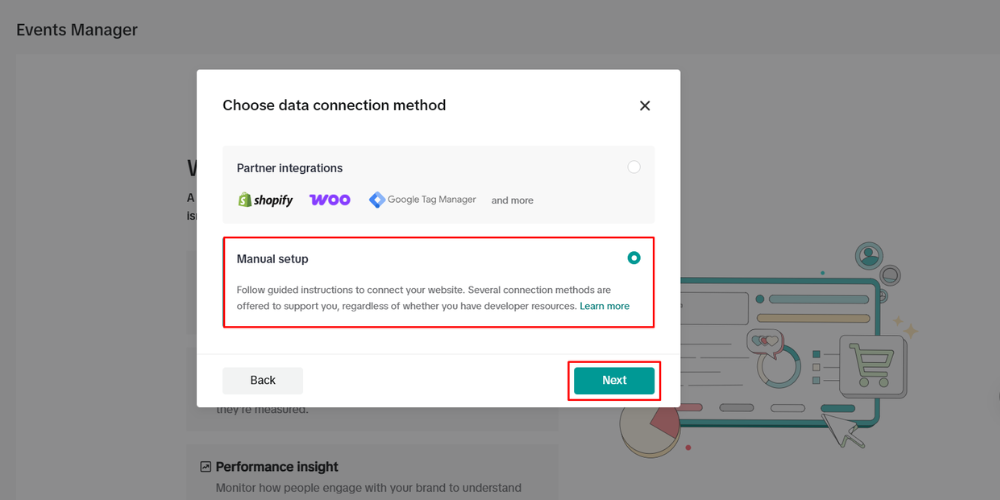This screenshot has height=500, width=1000.
Task: Click the shopping cart icon in illustration
Action: [873, 366]
